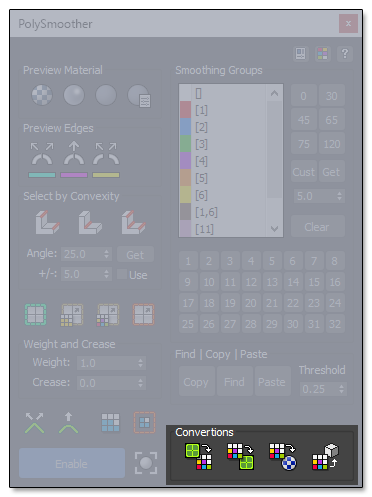Click the Threshold spinner arrows

tap(341, 389)
